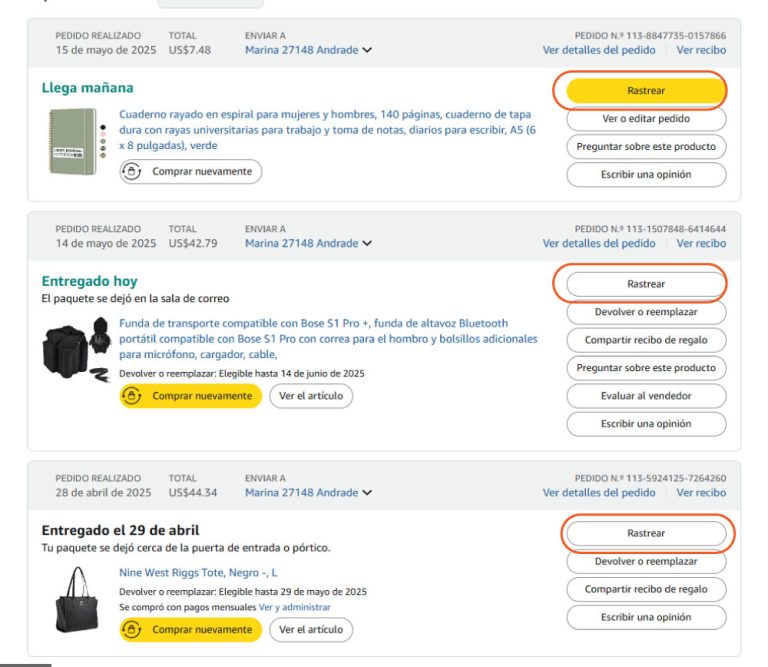Screen dimensions: 768x667
Task: Click yellow Rastrear button for notebook order
Action: 646,91
